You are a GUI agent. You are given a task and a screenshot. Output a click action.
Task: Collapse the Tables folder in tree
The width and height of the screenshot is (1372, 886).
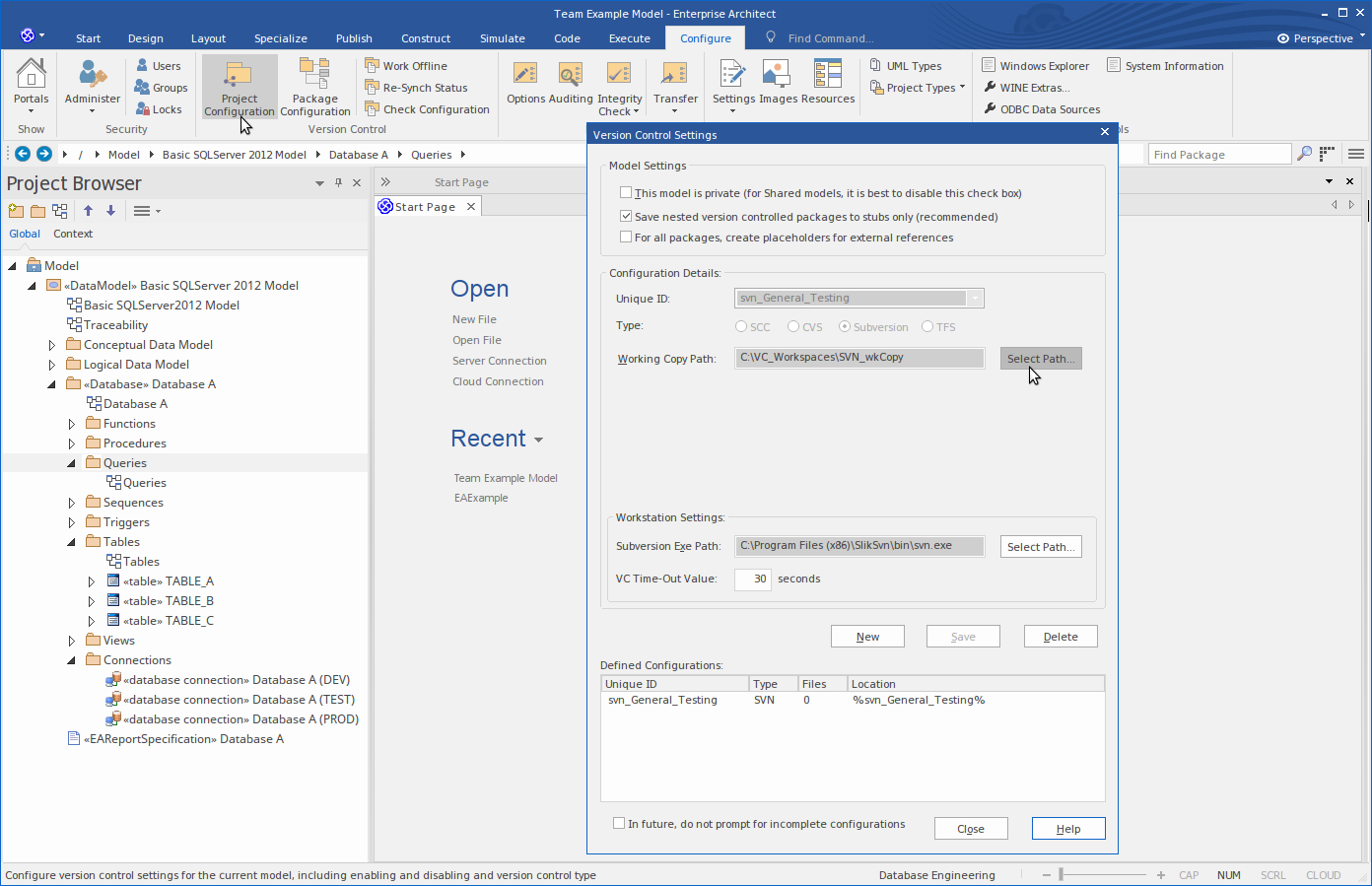(72, 542)
